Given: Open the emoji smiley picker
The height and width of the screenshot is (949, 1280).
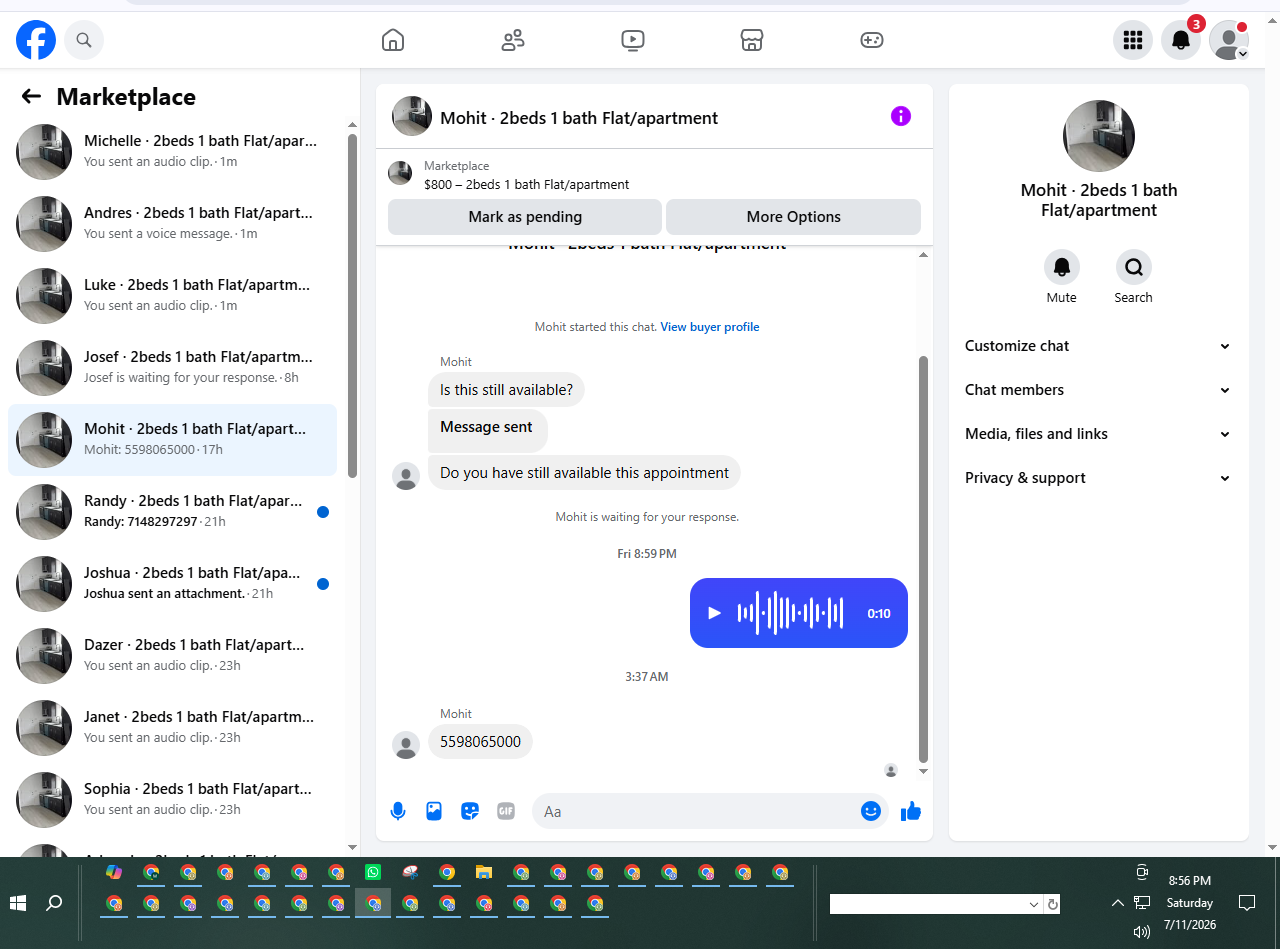Looking at the screenshot, I should click(x=871, y=811).
